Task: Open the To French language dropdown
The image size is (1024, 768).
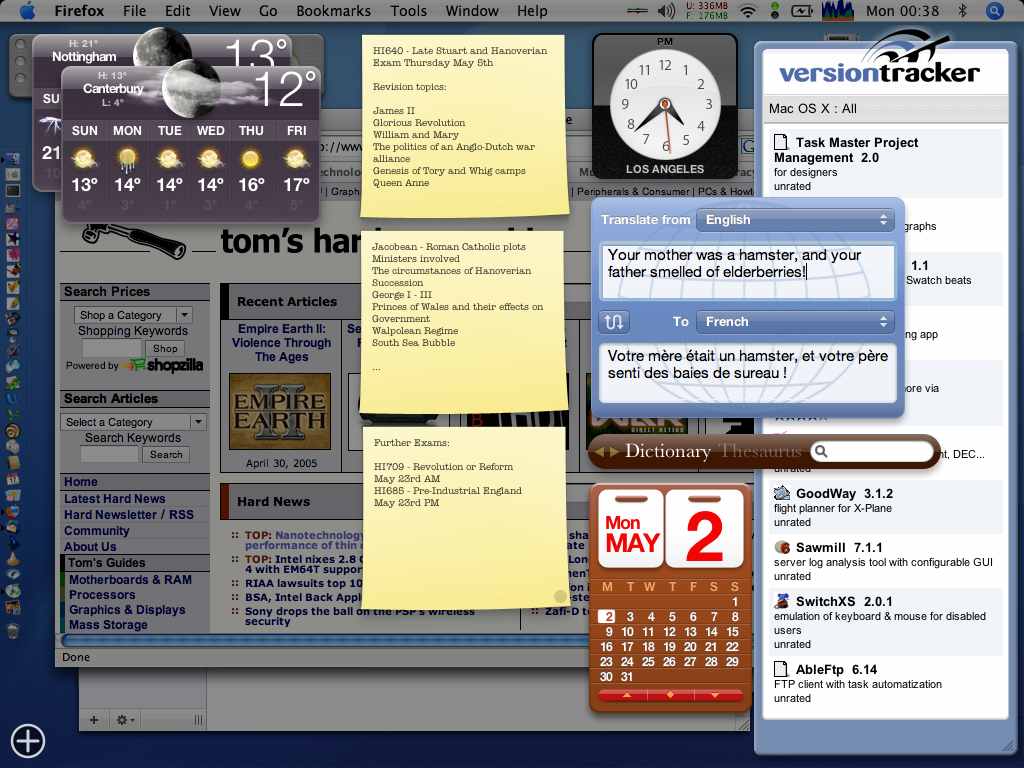Action: point(794,321)
